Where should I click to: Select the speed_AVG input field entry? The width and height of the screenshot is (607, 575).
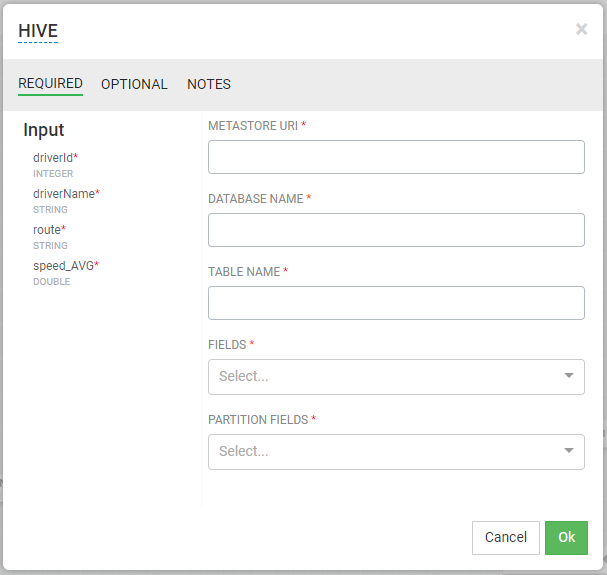point(66,266)
